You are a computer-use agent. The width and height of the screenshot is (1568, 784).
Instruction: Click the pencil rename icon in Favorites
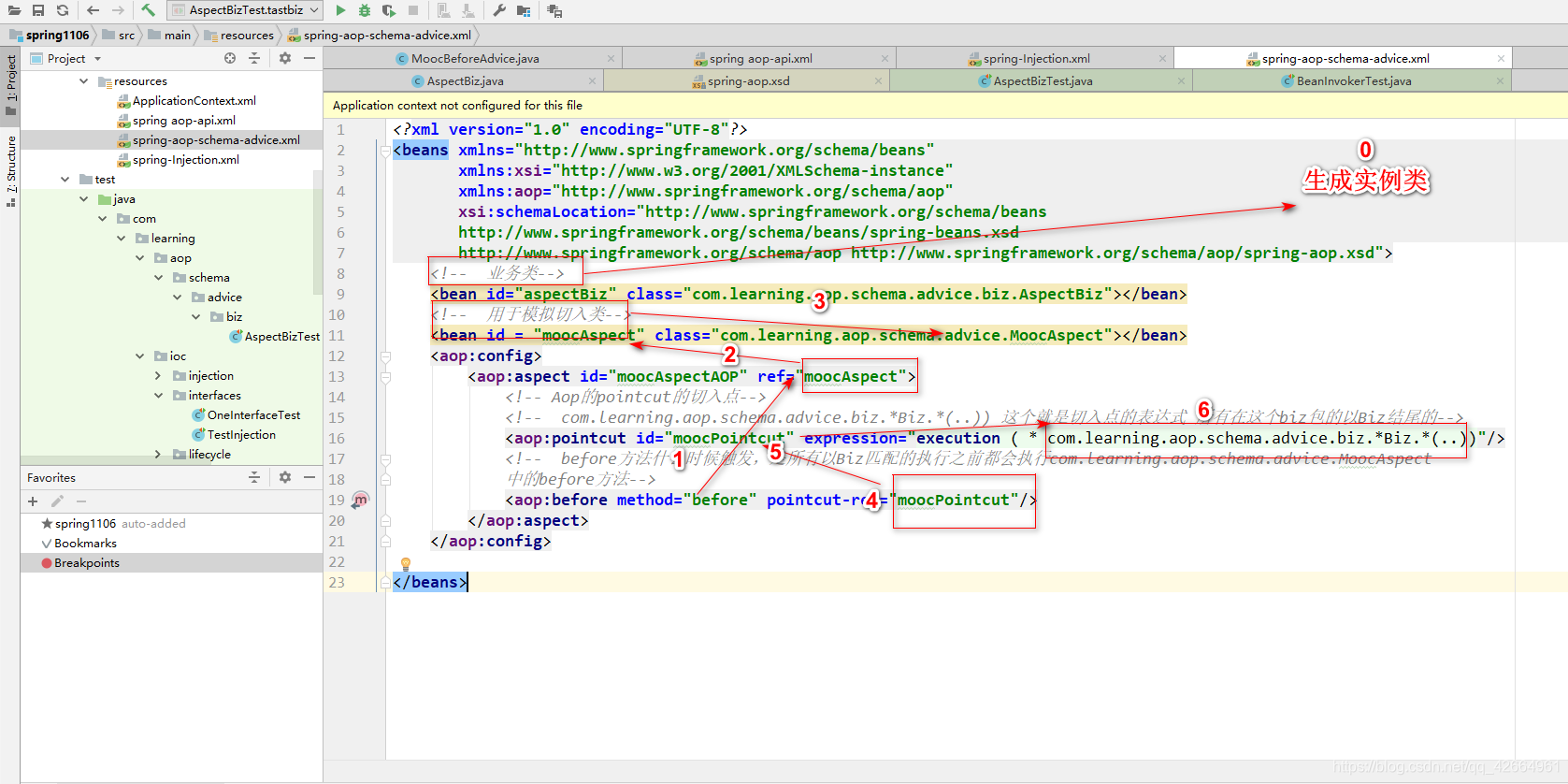(57, 501)
